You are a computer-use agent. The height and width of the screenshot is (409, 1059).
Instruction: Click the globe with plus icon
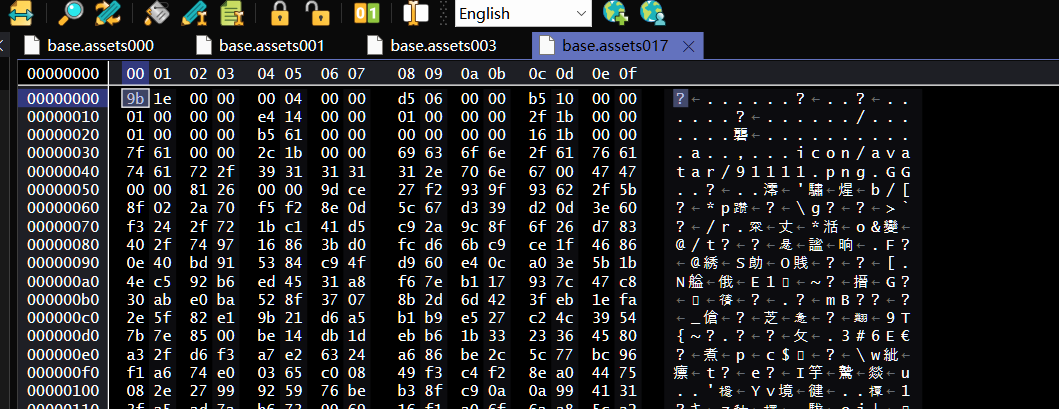615,13
